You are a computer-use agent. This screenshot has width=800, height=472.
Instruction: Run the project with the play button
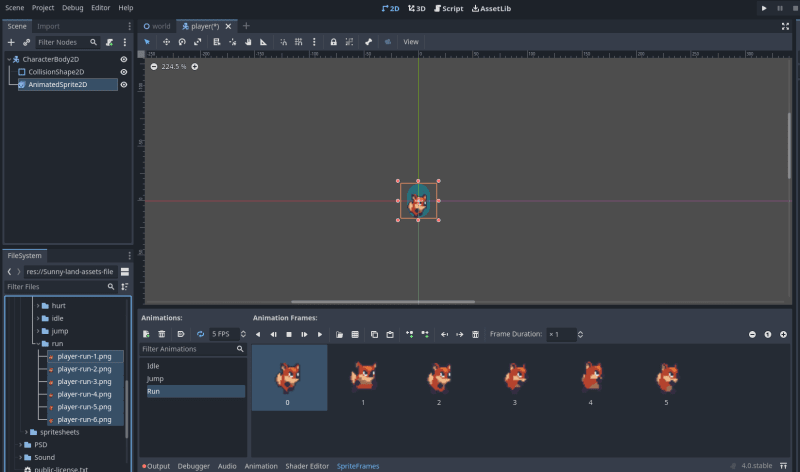tap(764, 8)
